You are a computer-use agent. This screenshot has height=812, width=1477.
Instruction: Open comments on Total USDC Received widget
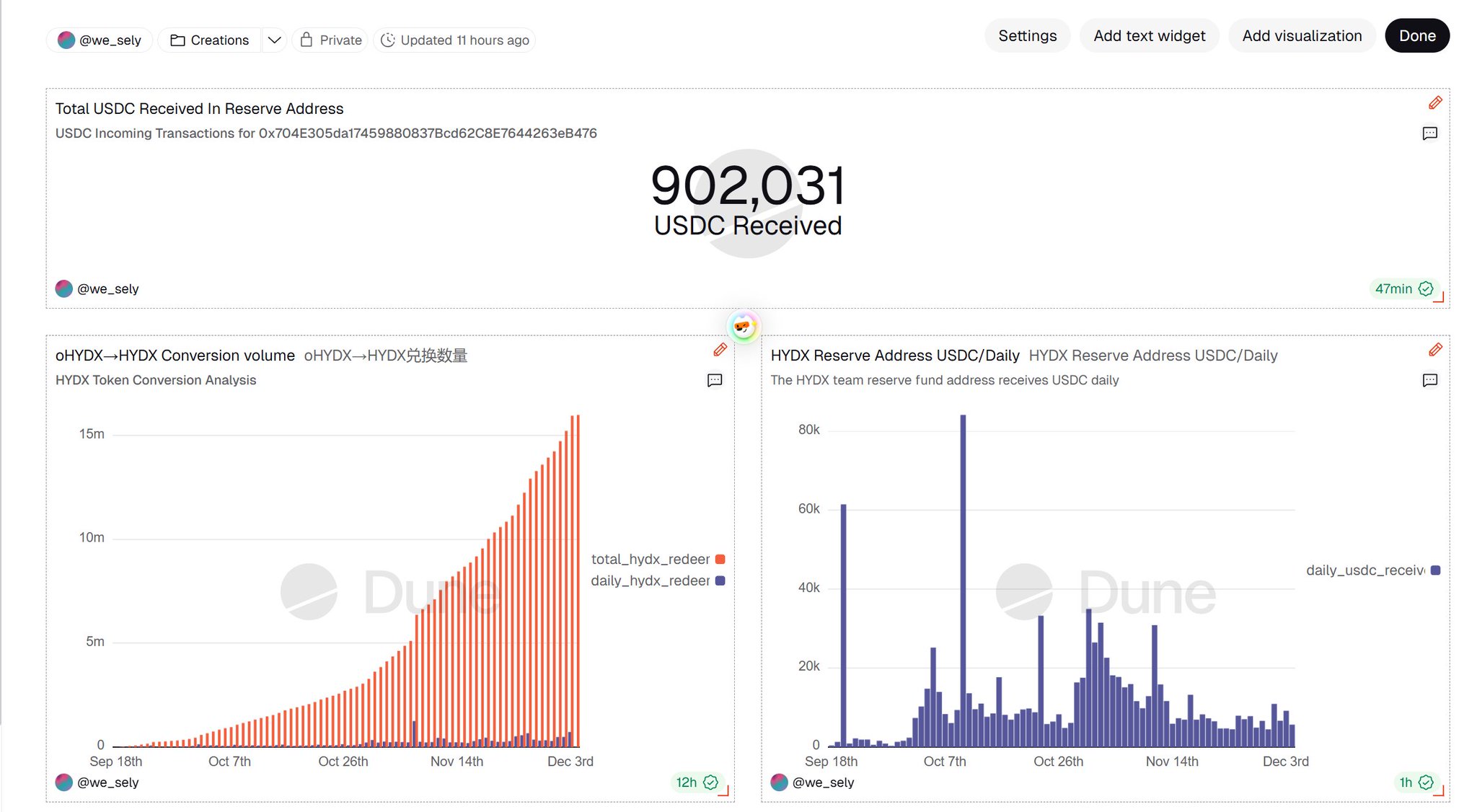[1429, 133]
